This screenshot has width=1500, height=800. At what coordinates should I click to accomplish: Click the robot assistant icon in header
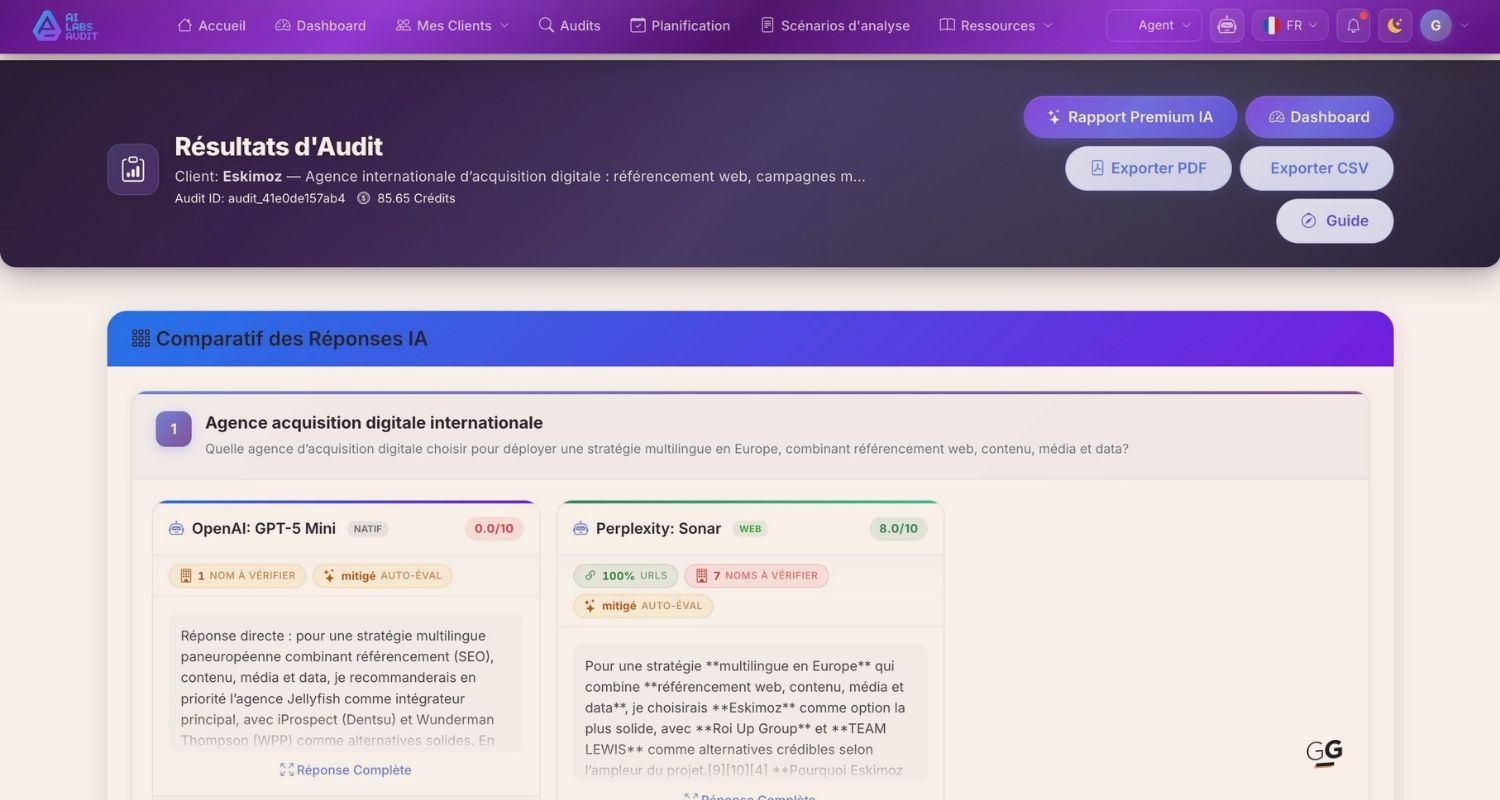click(1227, 25)
